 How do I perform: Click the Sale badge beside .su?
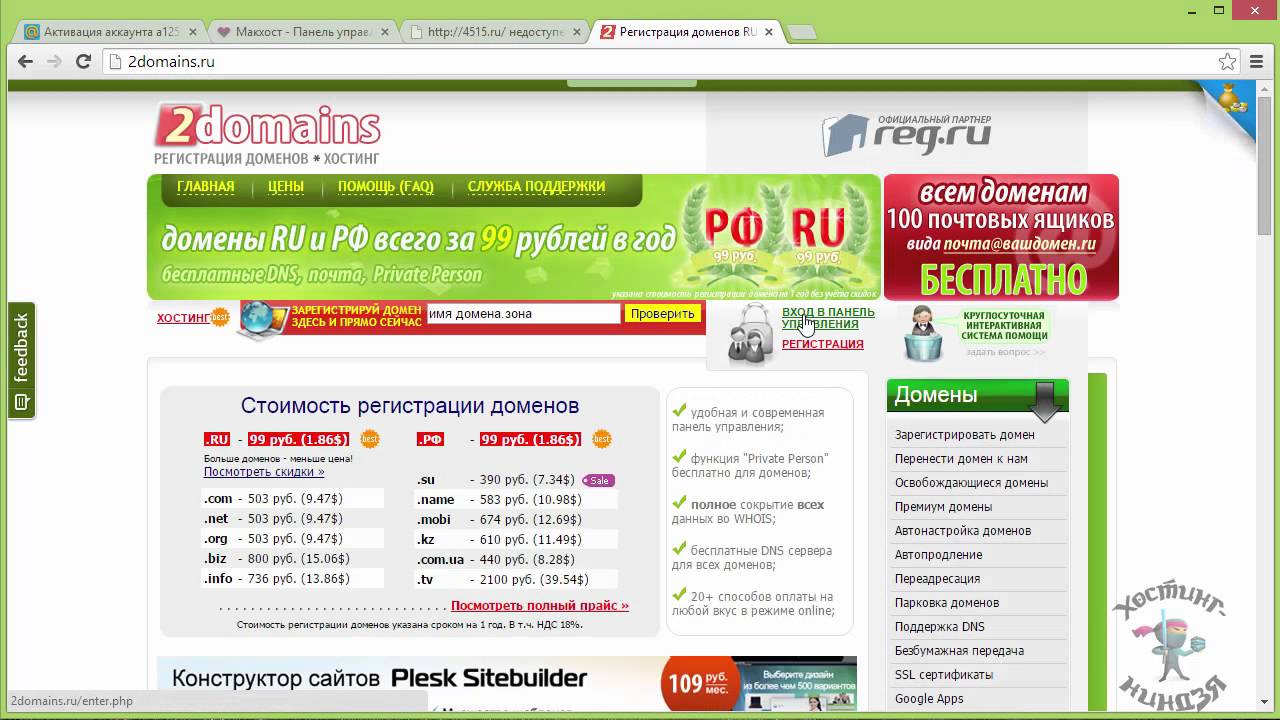click(x=597, y=480)
